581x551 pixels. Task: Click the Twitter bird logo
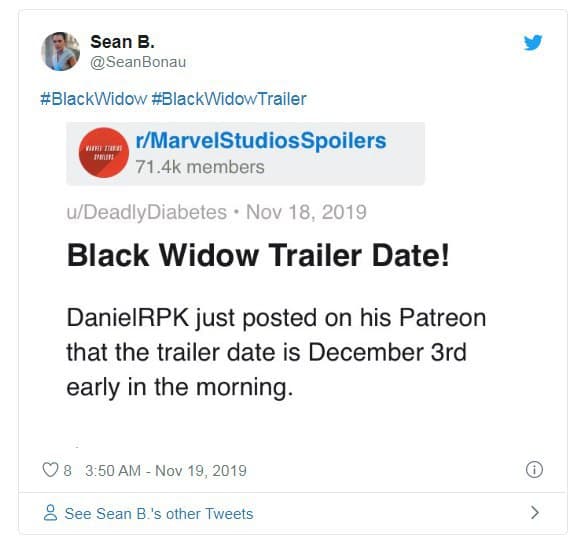tap(533, 42)
